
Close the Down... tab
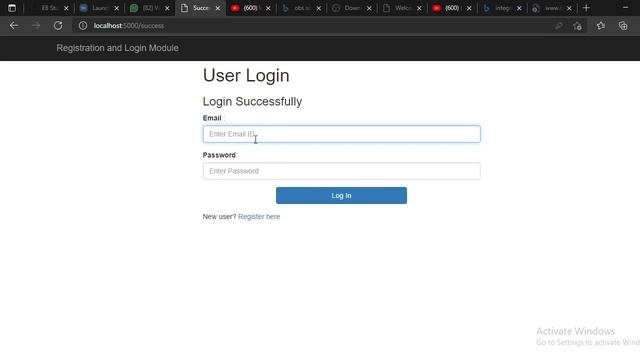pyautogui.click(x=369, y=8)
